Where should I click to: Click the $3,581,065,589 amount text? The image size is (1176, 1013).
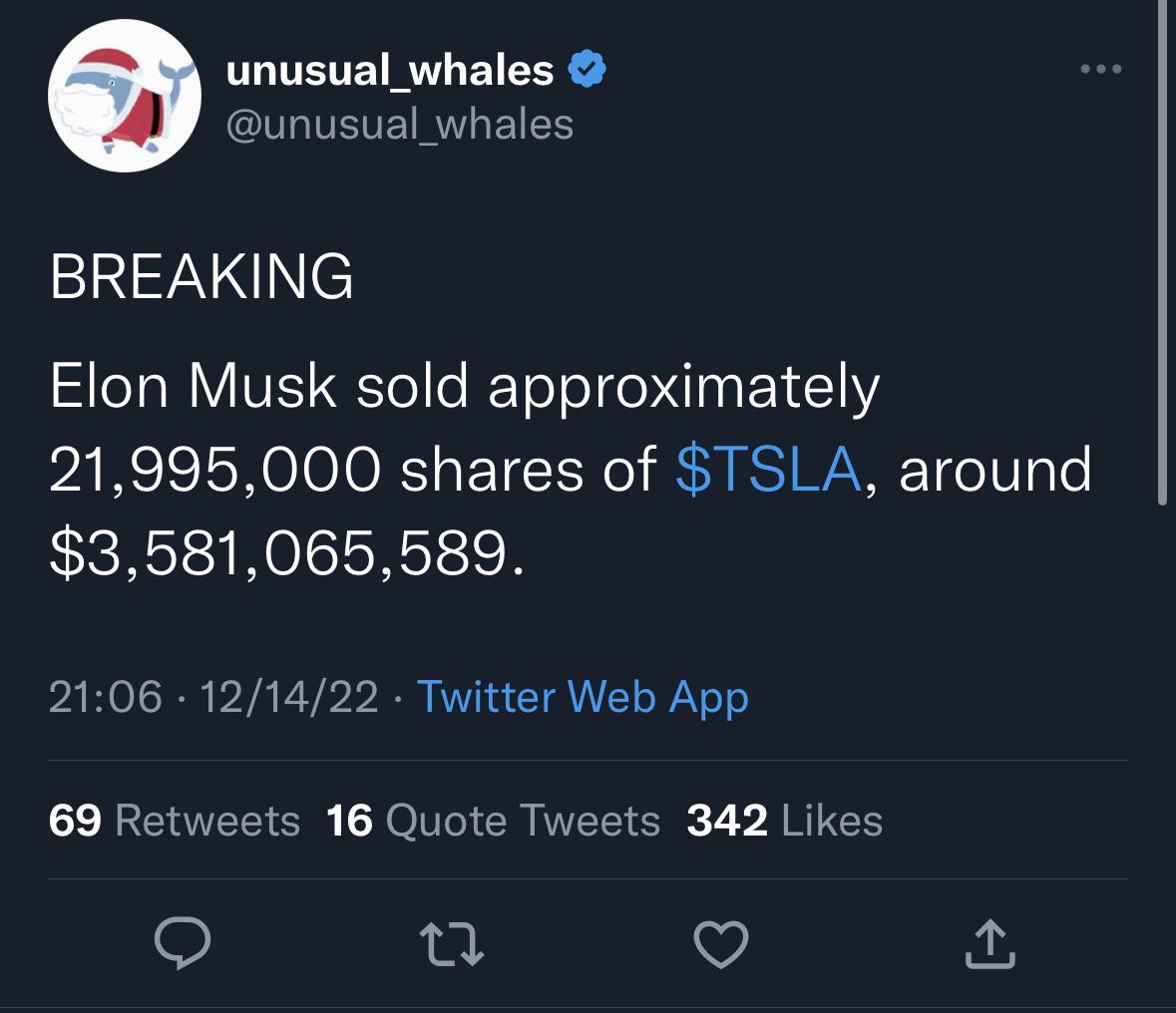[x=284, y=553]
